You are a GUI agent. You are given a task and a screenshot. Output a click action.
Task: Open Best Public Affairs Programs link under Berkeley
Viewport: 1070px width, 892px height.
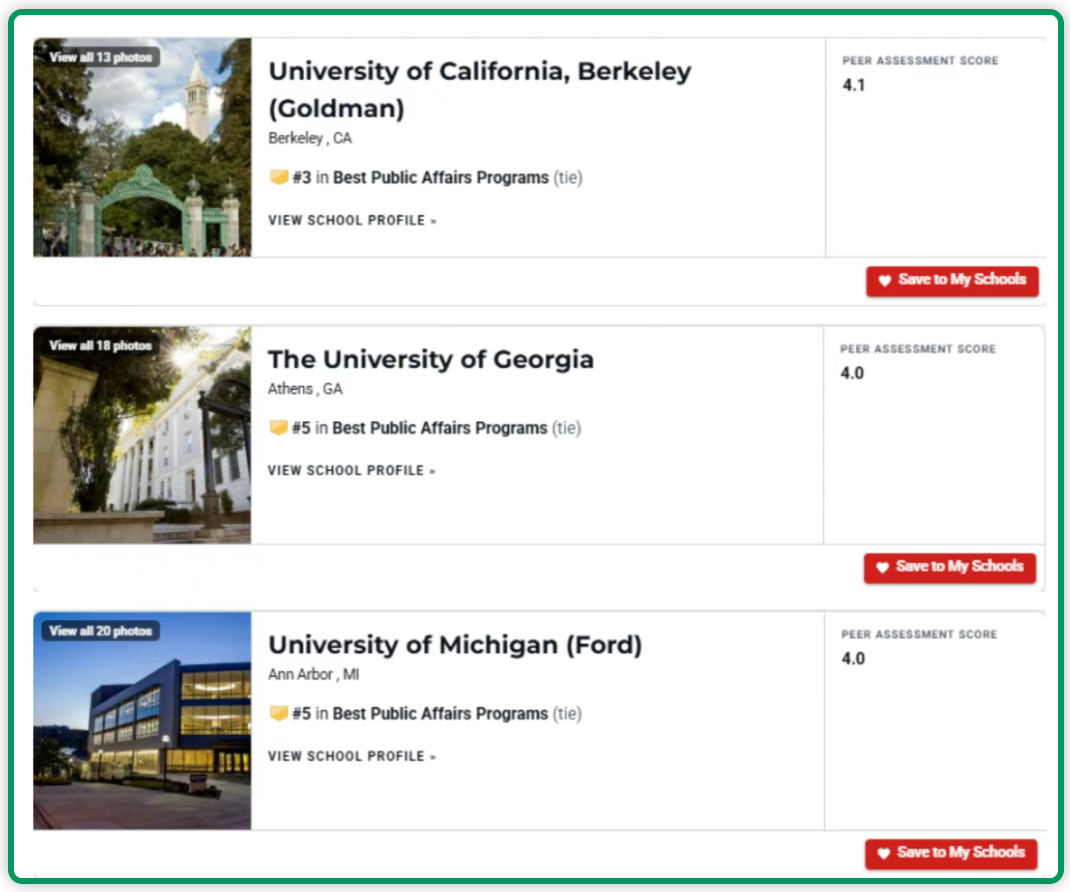[x=440, y=178]
